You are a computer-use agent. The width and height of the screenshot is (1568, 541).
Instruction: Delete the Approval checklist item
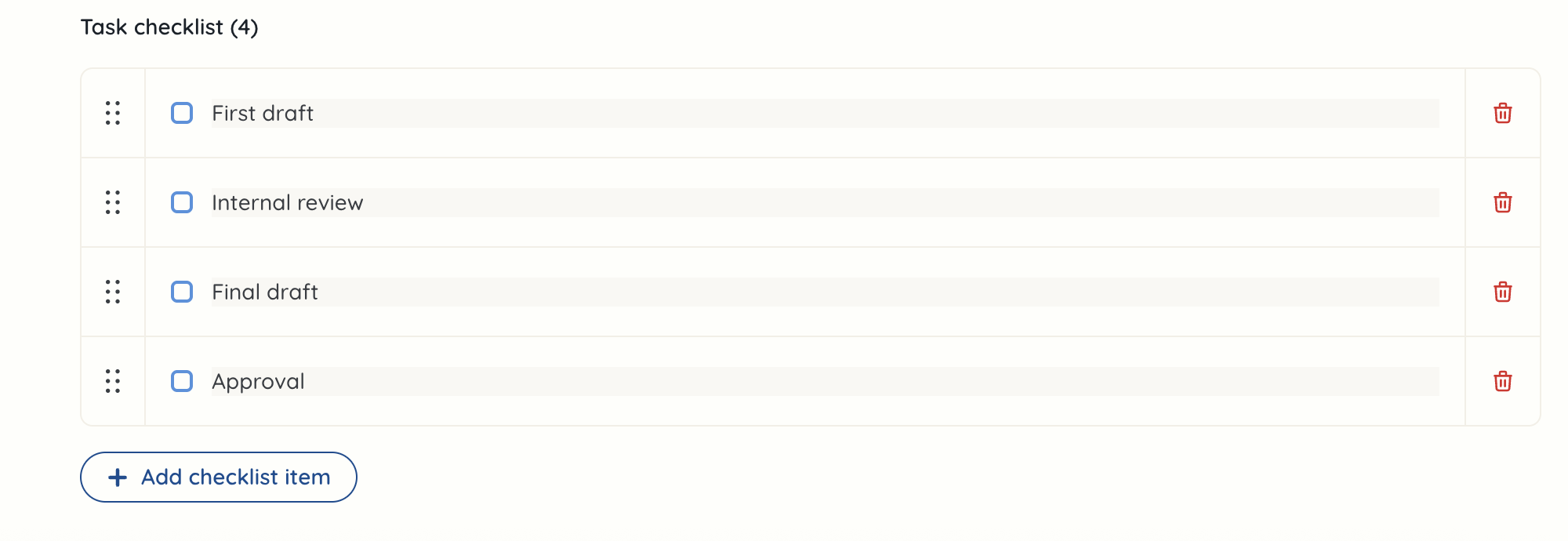click(x=1502, y=381)
